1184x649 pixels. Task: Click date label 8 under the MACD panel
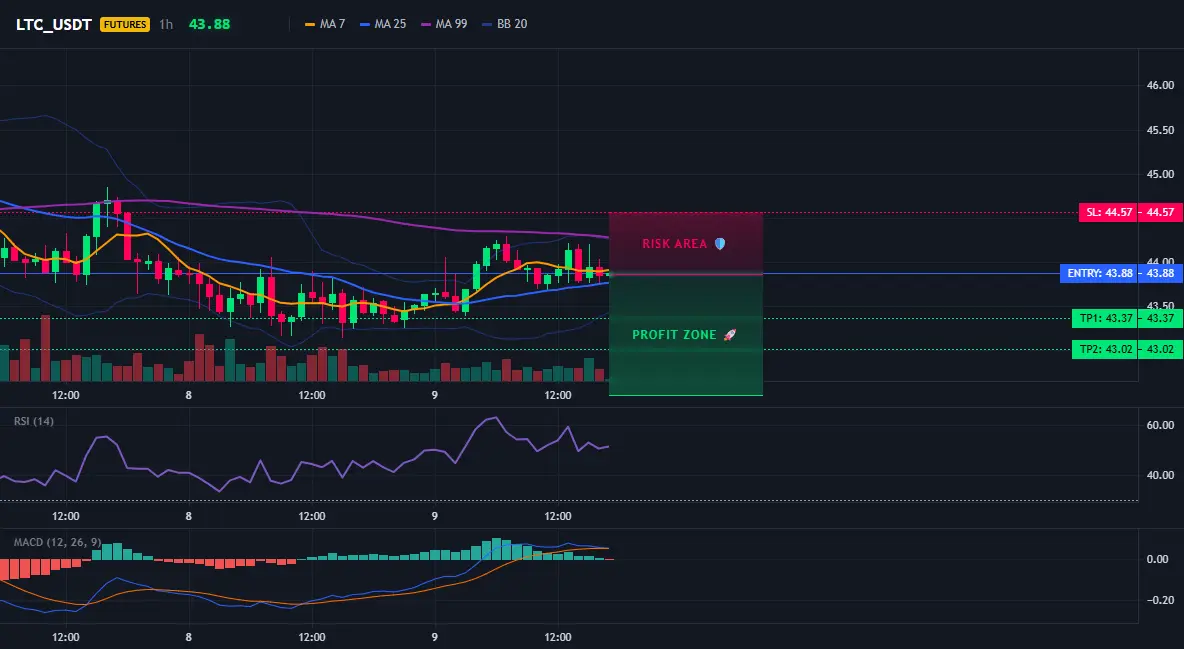(189, 637)
